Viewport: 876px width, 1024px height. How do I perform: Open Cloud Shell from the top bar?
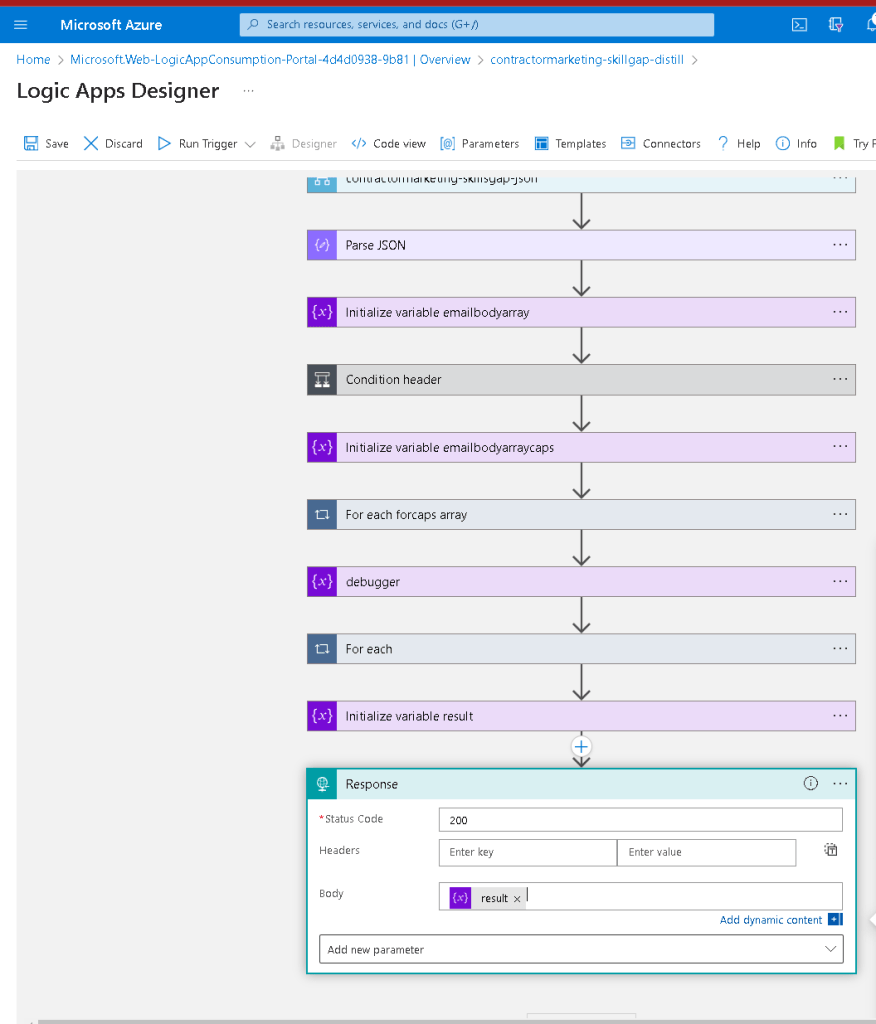(799, 25)
